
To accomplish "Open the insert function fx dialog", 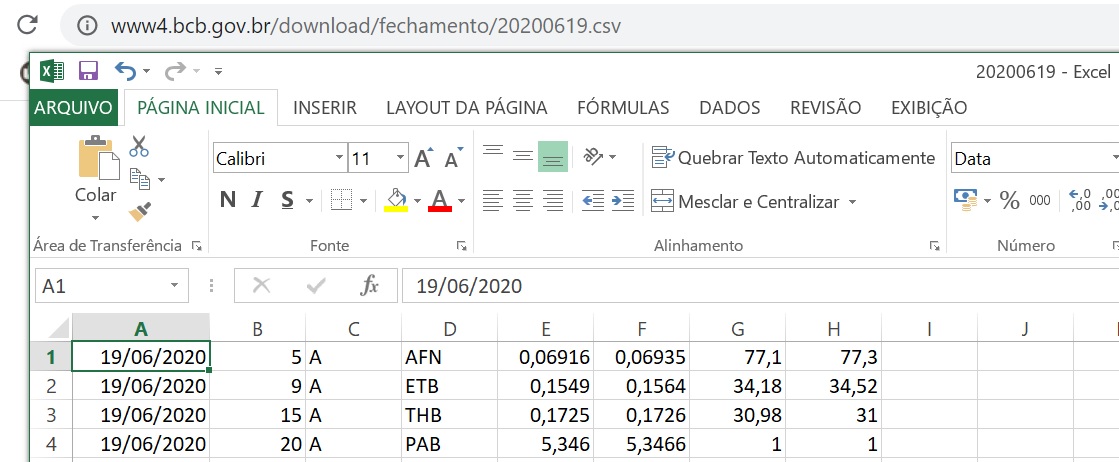I will 369,286.
